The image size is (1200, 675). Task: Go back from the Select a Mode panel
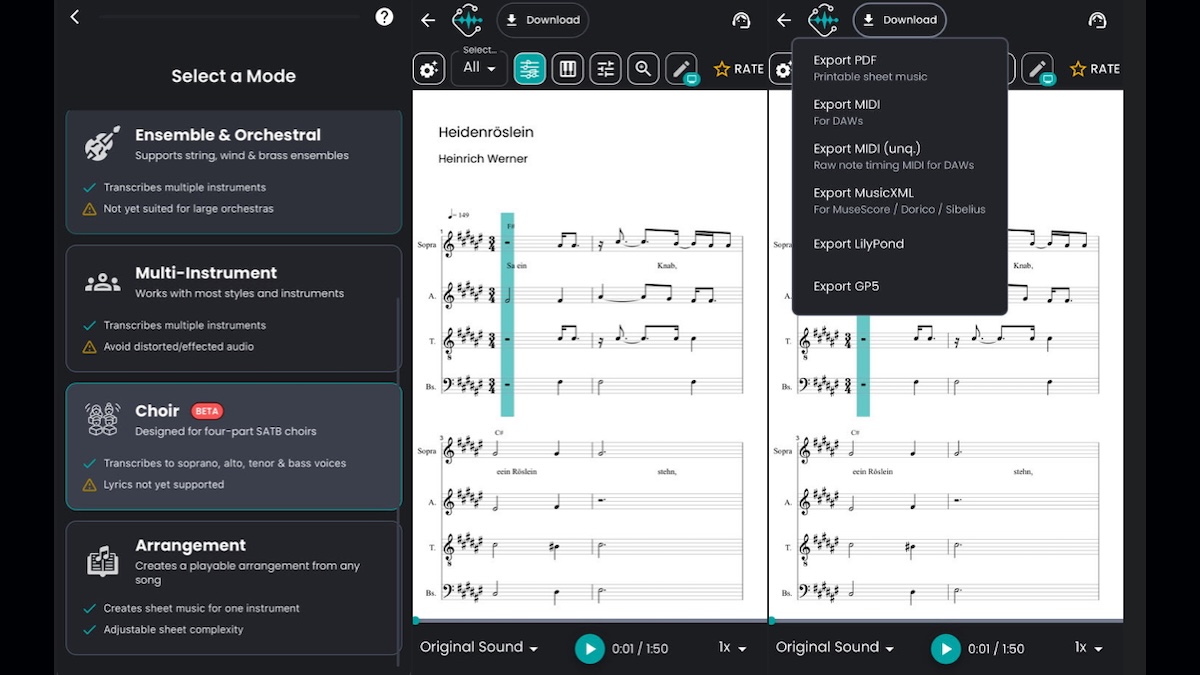[x=75, y=17]
